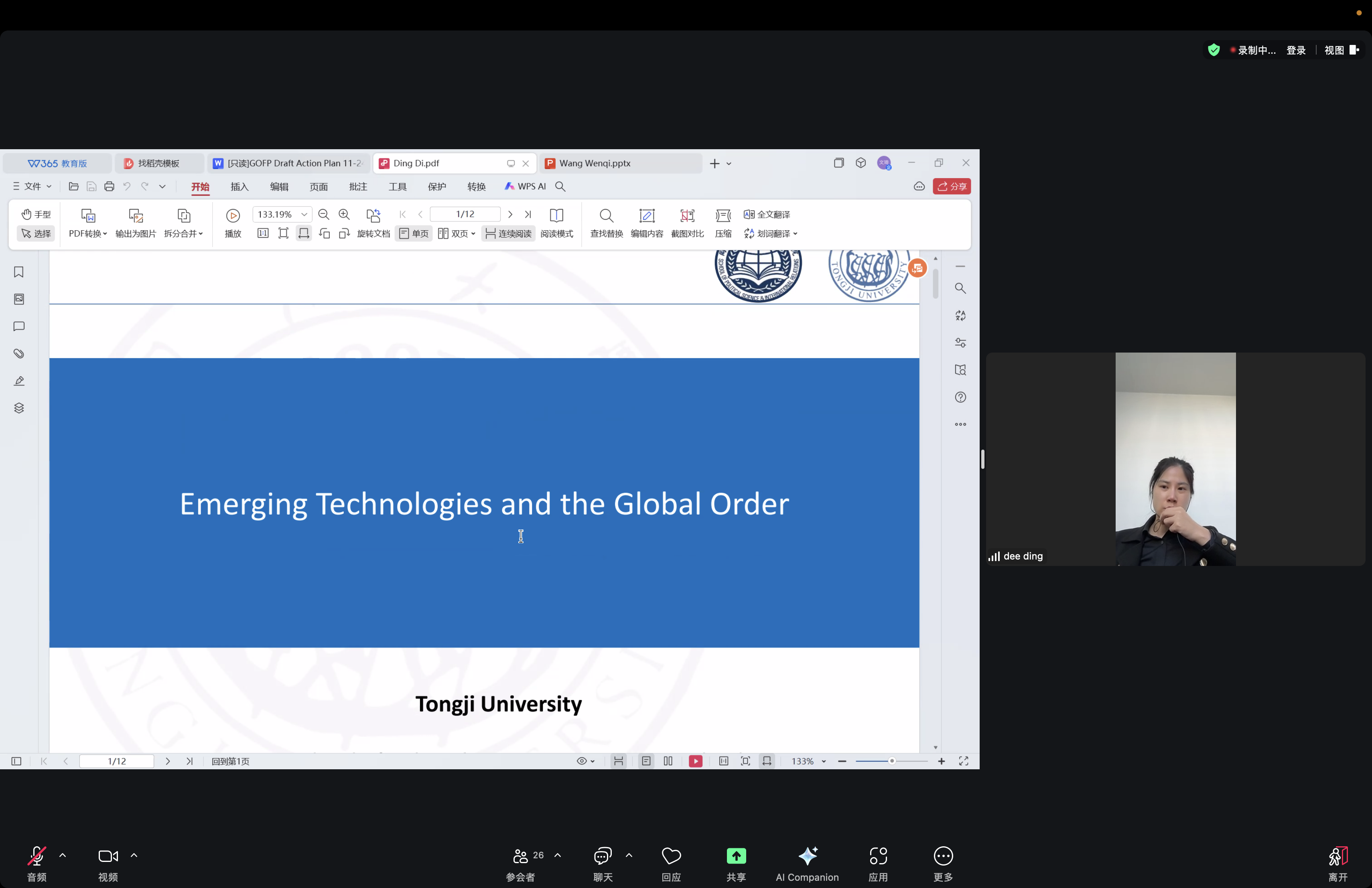Click the zoom out magnifier icon
This screenshot has width=1372, height=888.
(x=323, y=214)
